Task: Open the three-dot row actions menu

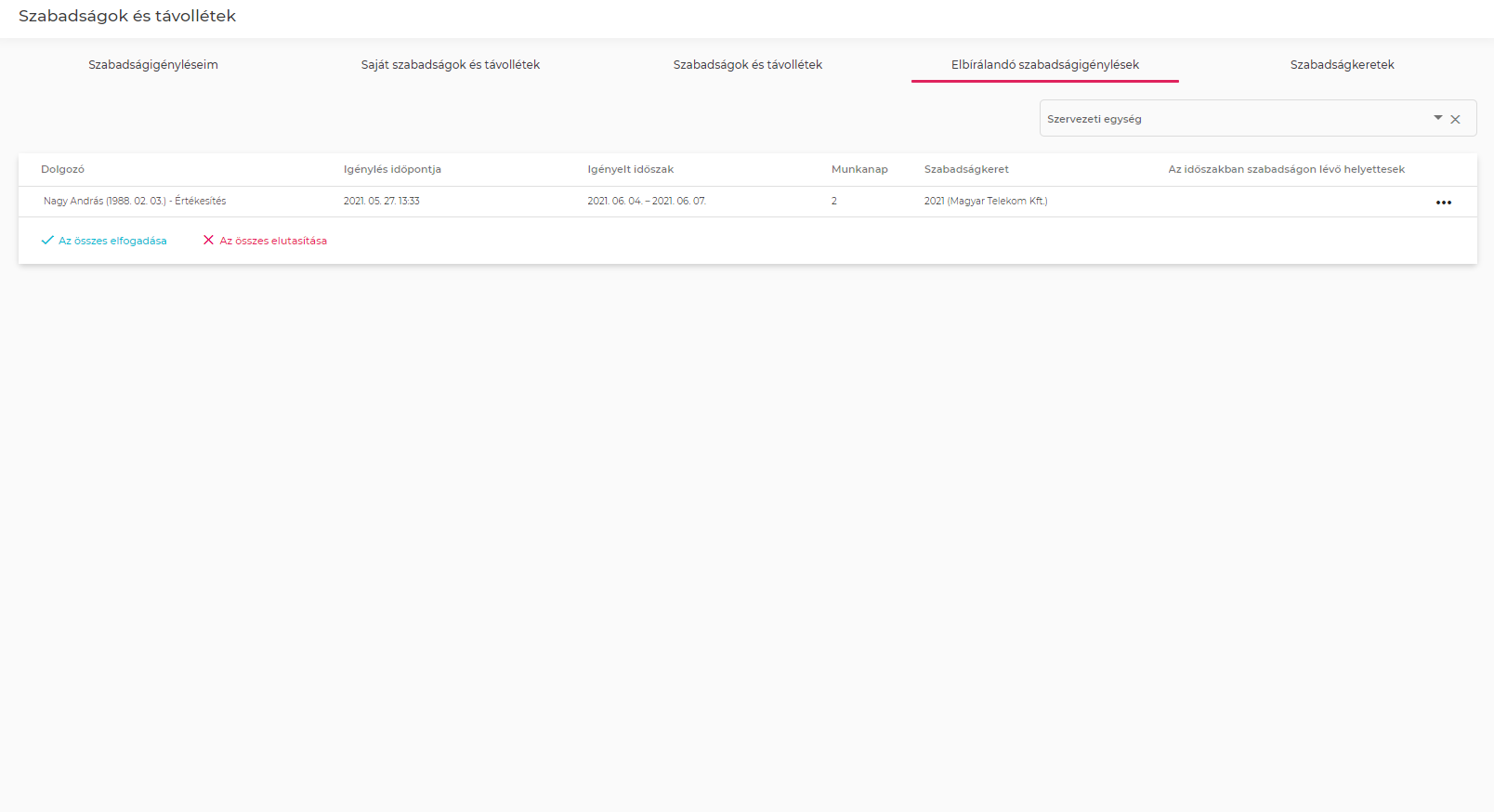Action: pos(1443,203)
